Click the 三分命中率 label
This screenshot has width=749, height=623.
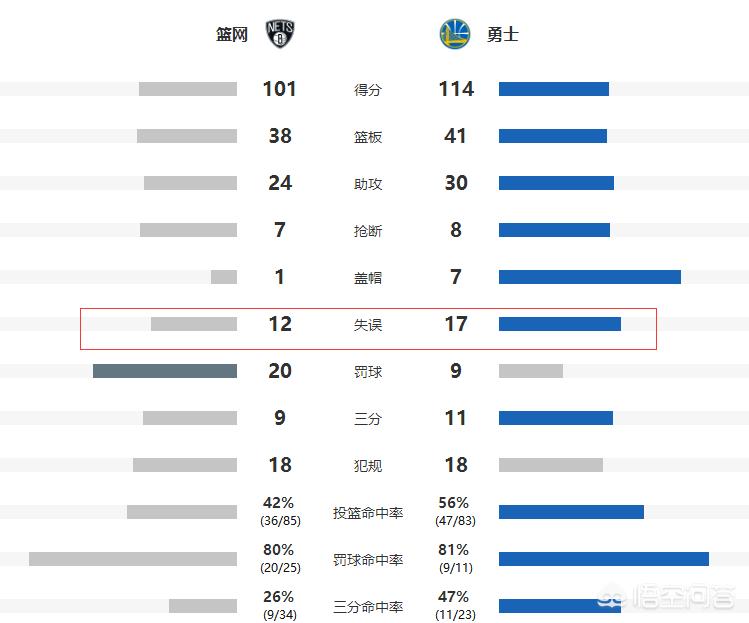pyautogui.click(x=368, y=607)
